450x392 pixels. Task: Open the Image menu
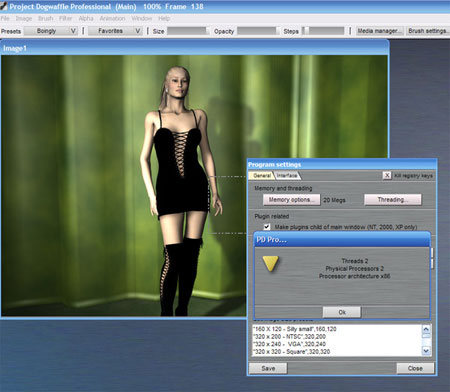(x=24, y=18)
